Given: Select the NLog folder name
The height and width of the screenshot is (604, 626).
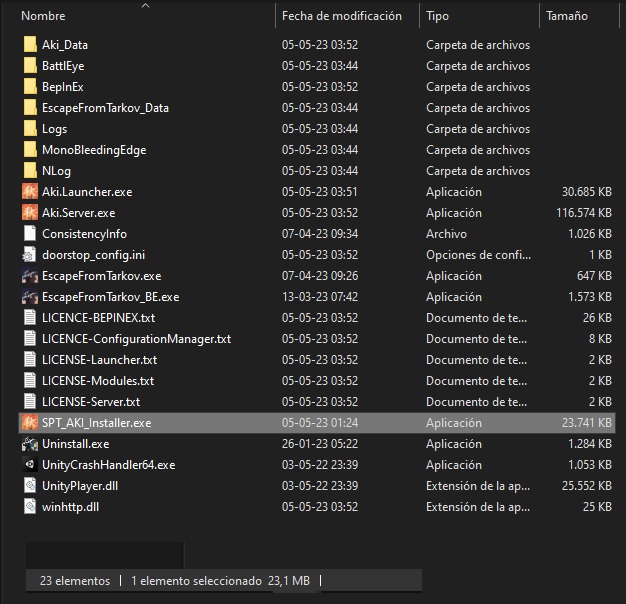Looking at the screenshot, I should point(56,171).
